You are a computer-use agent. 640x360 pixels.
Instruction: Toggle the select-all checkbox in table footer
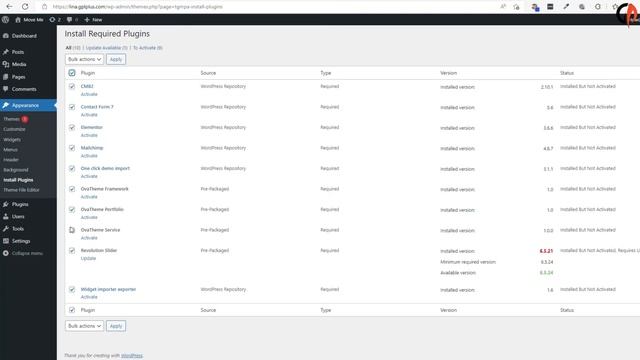coord(72,310)
